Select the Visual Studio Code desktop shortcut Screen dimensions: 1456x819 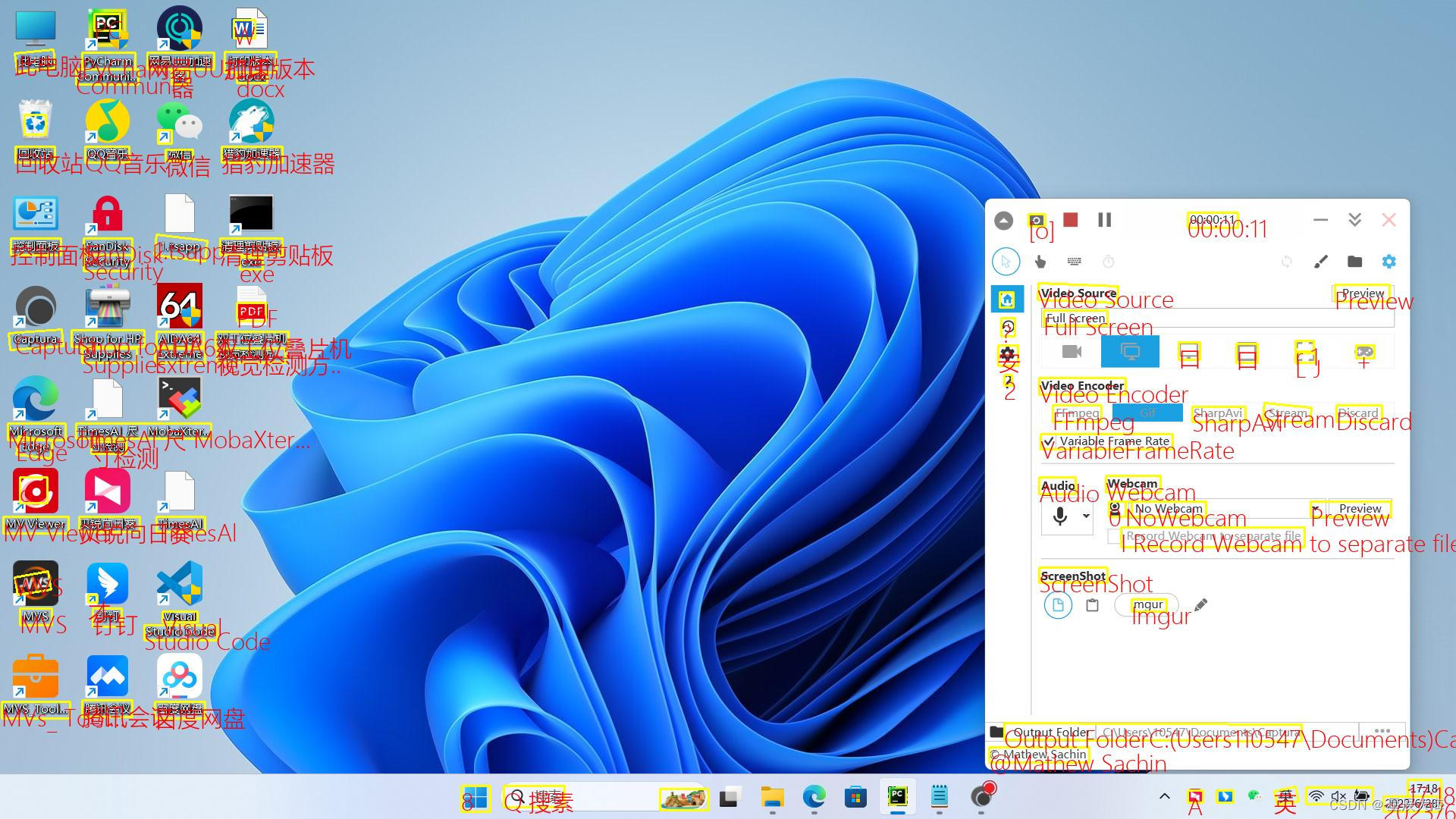coord(180,599)
